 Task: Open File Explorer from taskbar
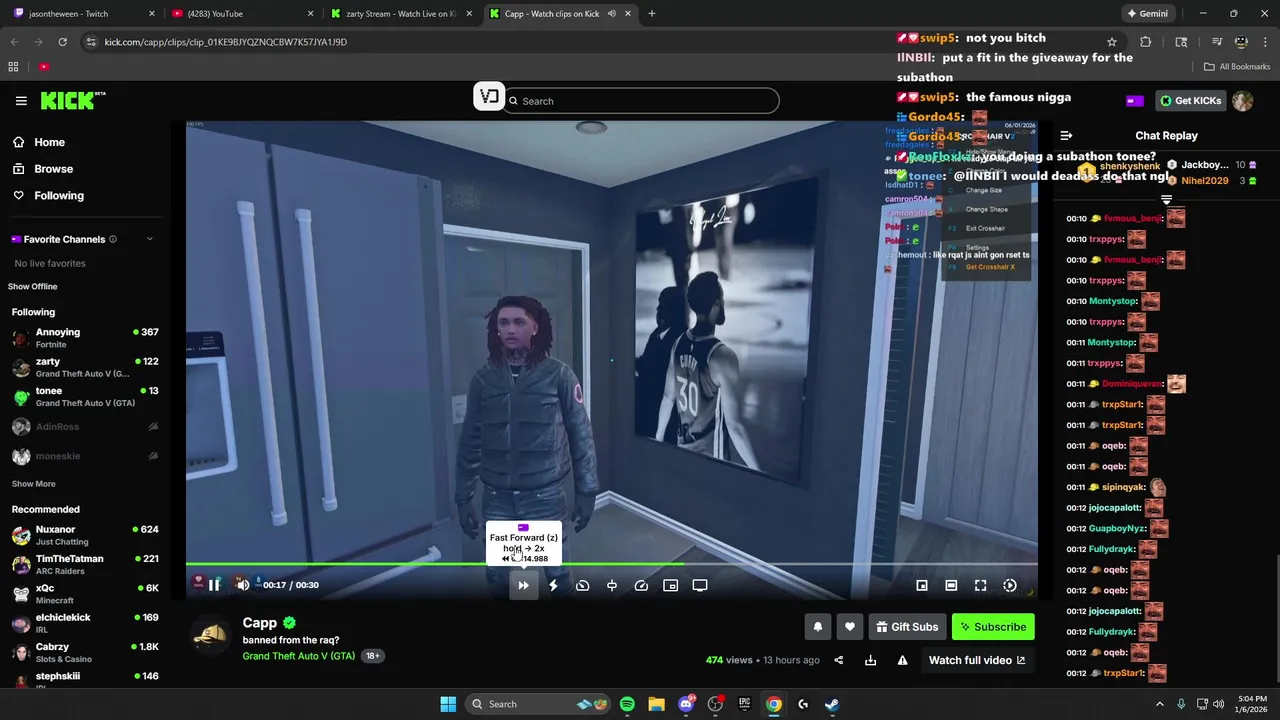[x=656, y=704]
